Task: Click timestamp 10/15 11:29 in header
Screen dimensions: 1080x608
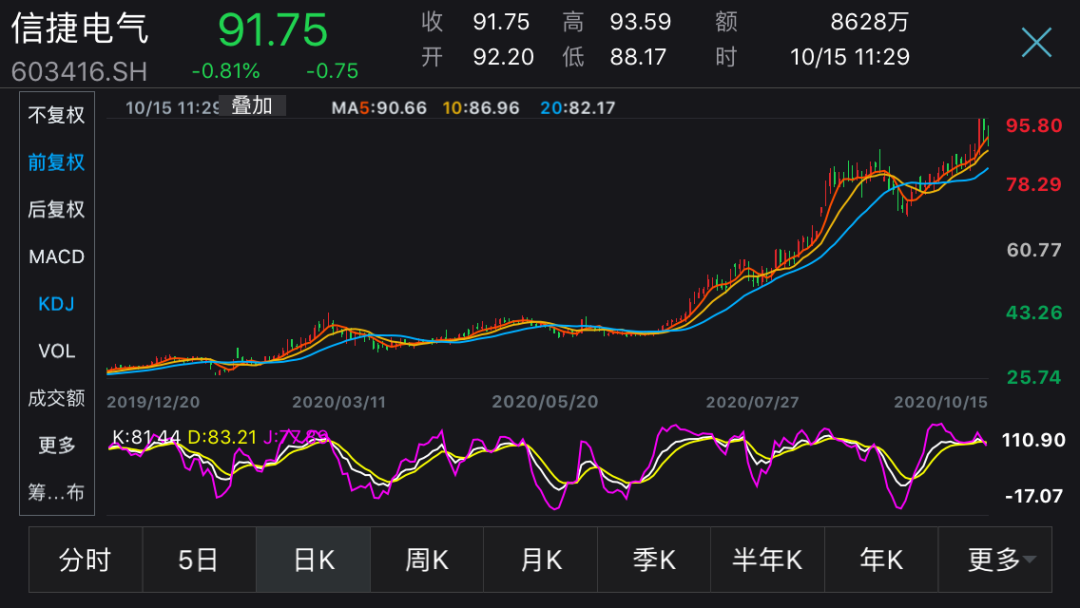Action: pos(850,57)
